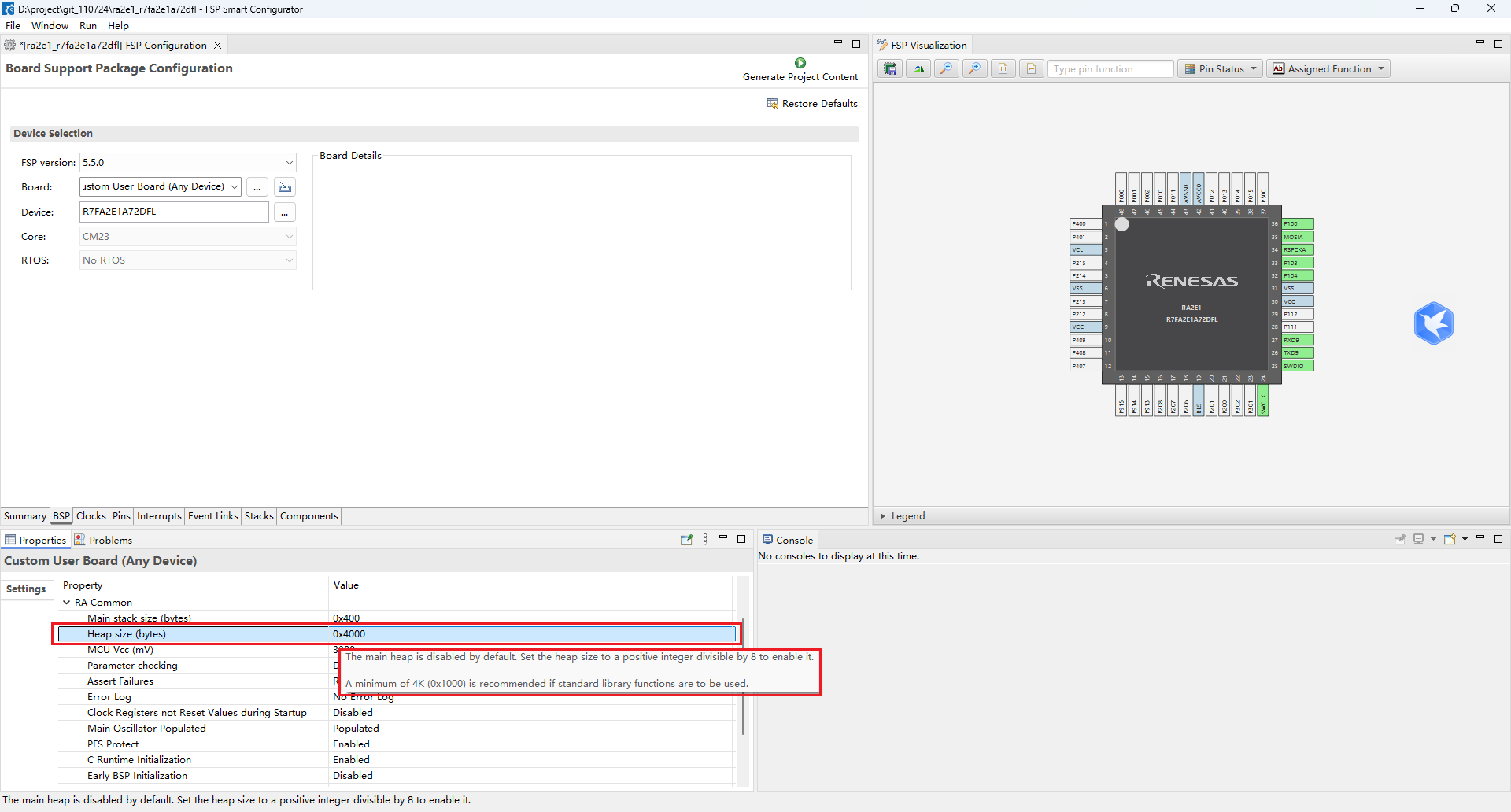Minimize the FSP Configuration editor
Screen dimensions: 1511x812
838,43
